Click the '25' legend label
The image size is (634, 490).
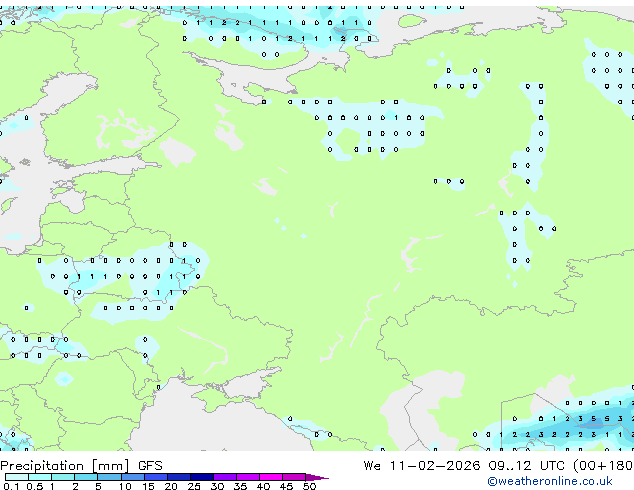click(194, 486)
